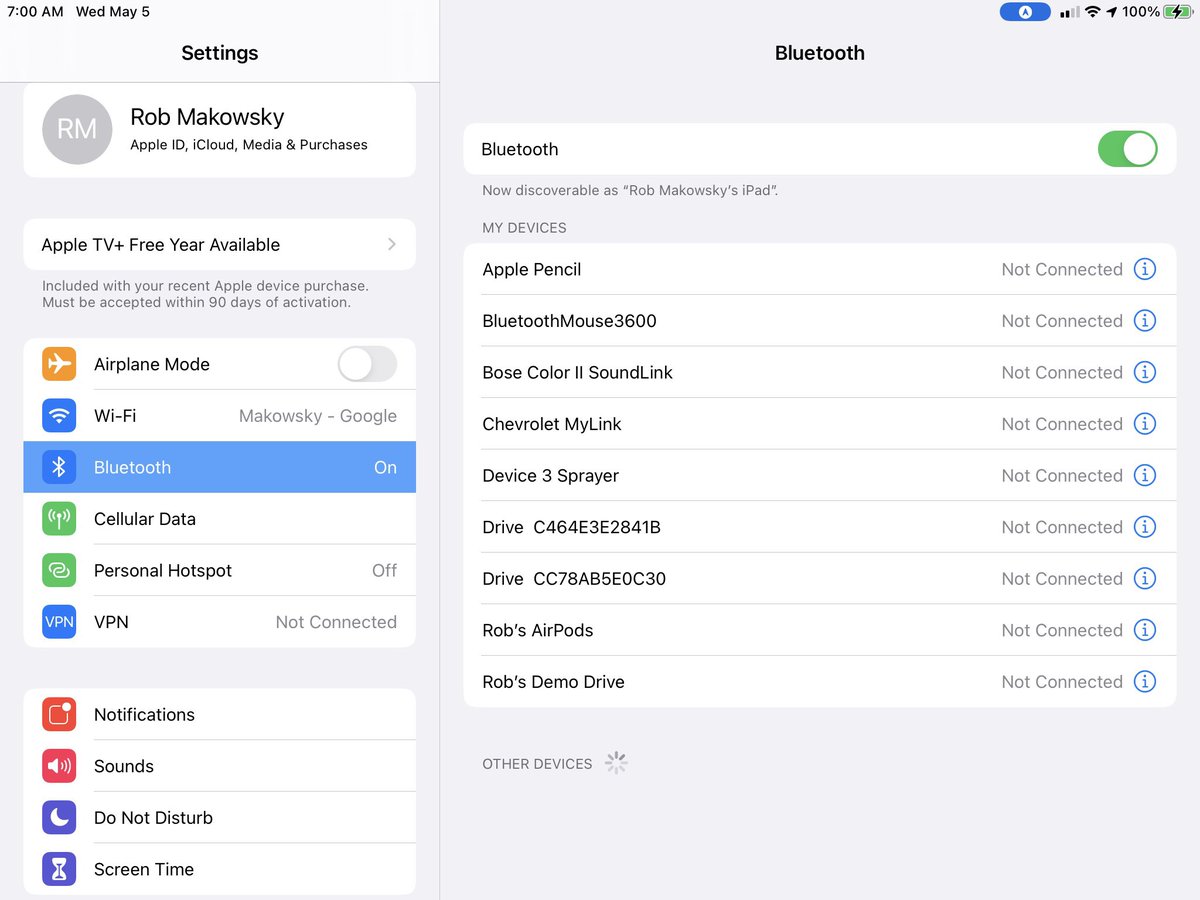The image size is (1200, 900).
Task: Tap the Sounds speaker icon
Action: 59,766
